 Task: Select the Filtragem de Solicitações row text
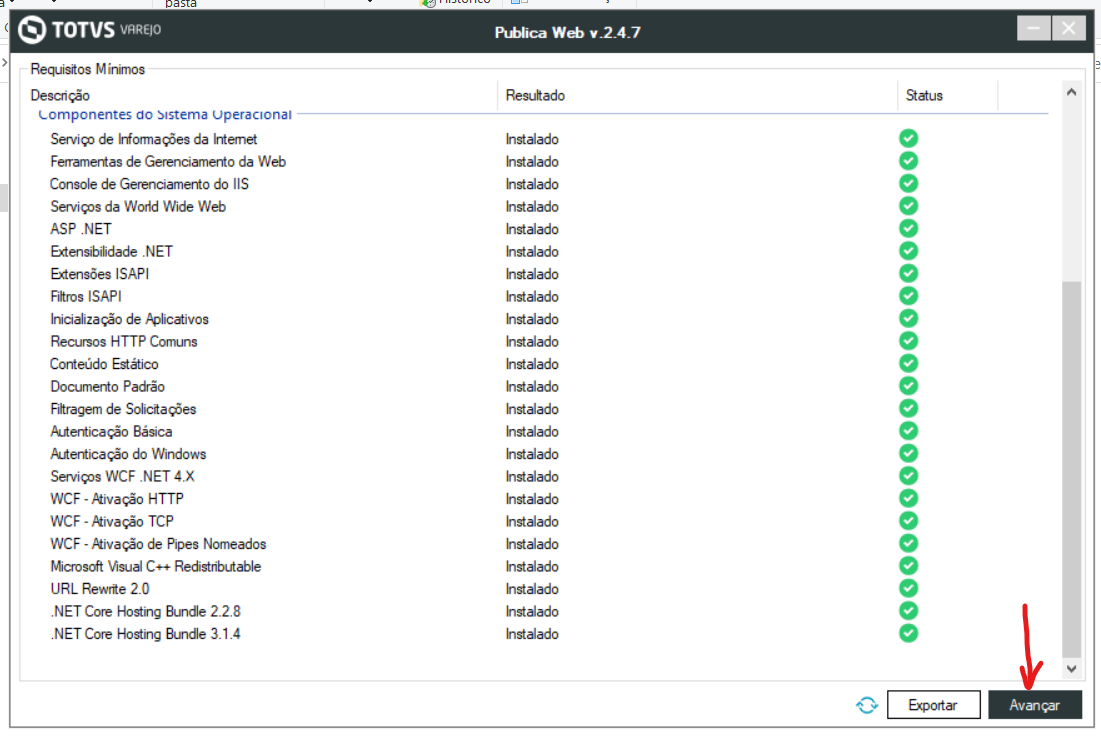123,409
